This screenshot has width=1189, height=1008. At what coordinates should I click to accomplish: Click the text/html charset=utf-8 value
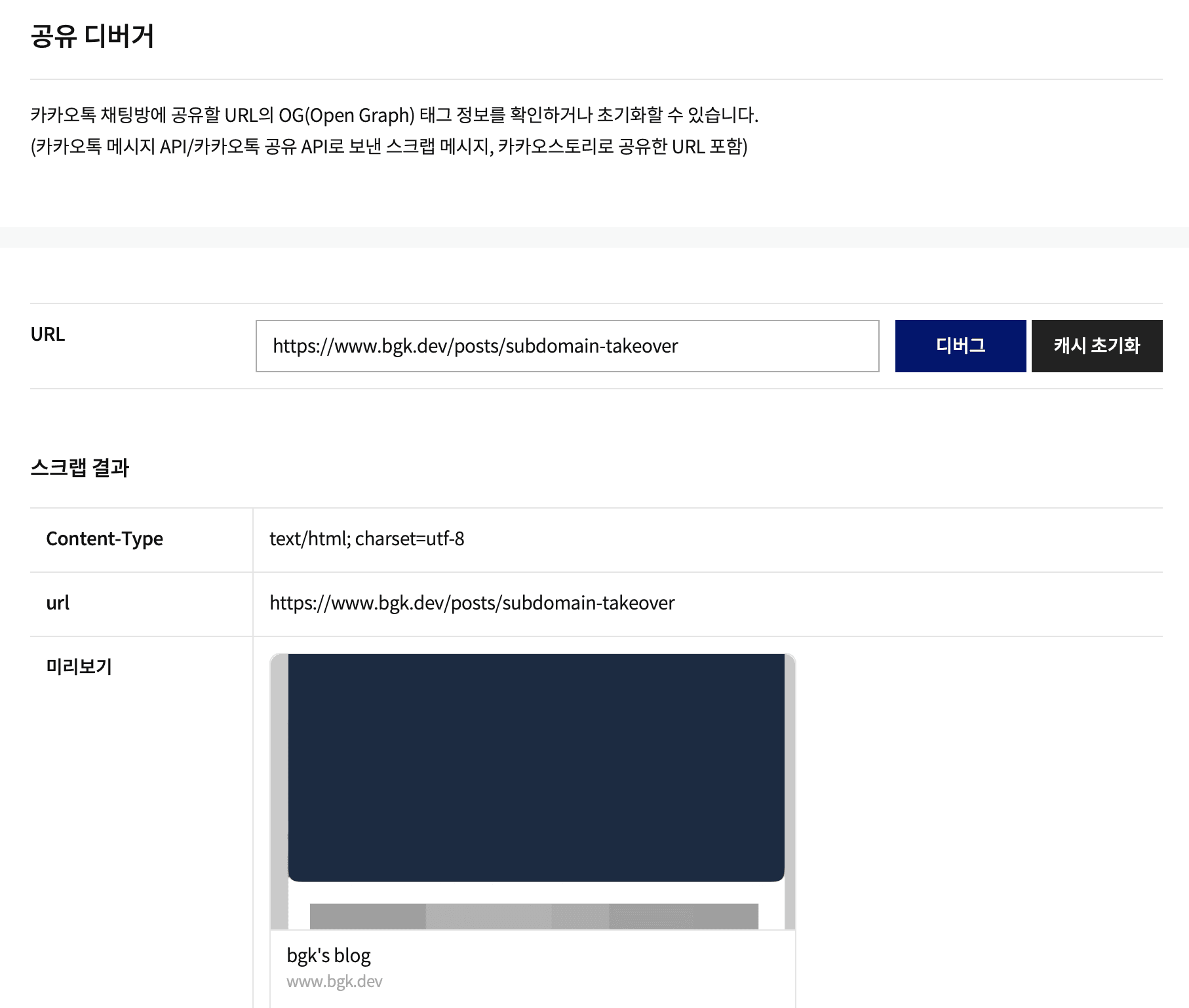click(x=366, y=539)
